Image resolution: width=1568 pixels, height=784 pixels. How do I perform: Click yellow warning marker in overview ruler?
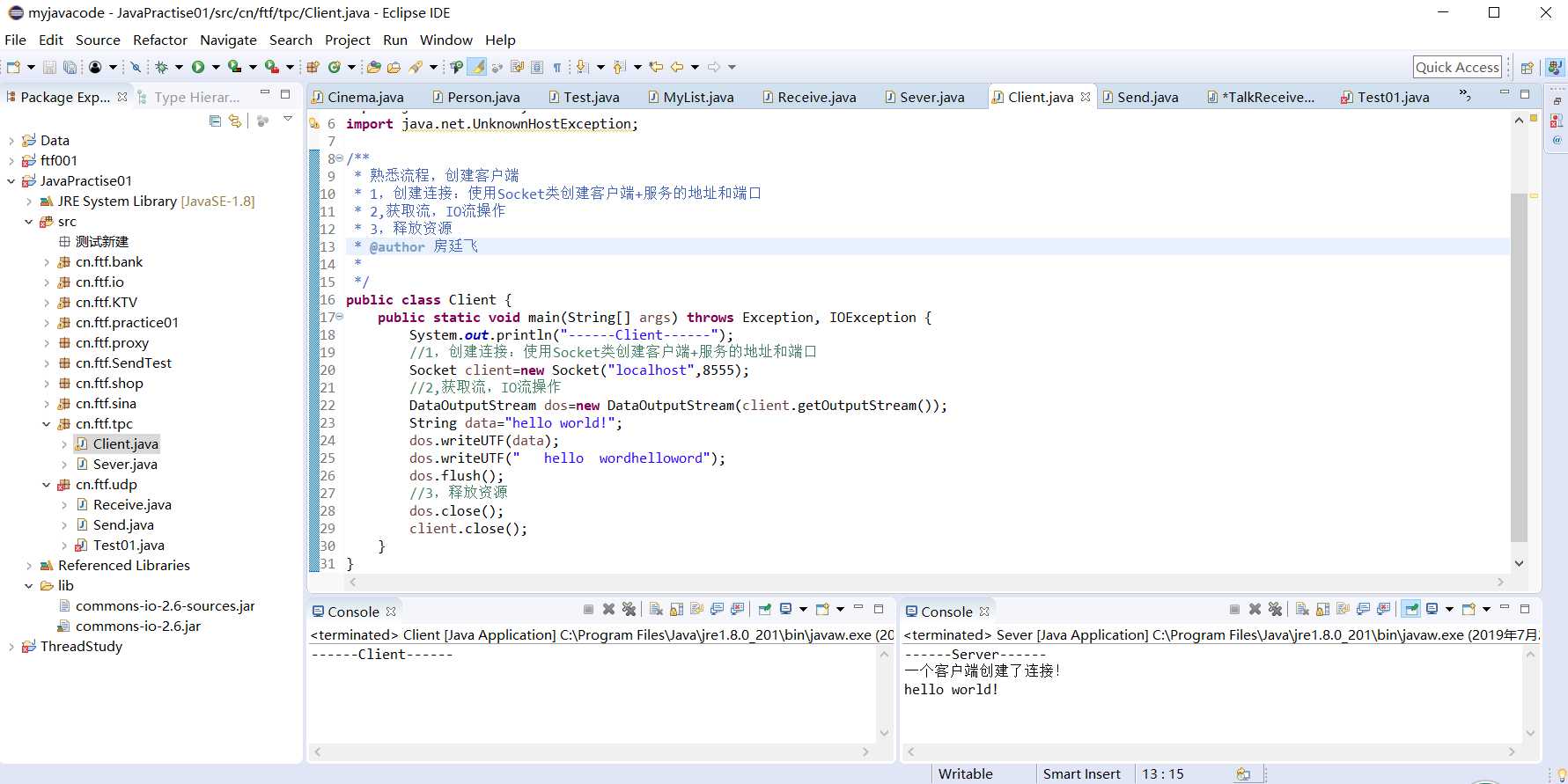1534,195
